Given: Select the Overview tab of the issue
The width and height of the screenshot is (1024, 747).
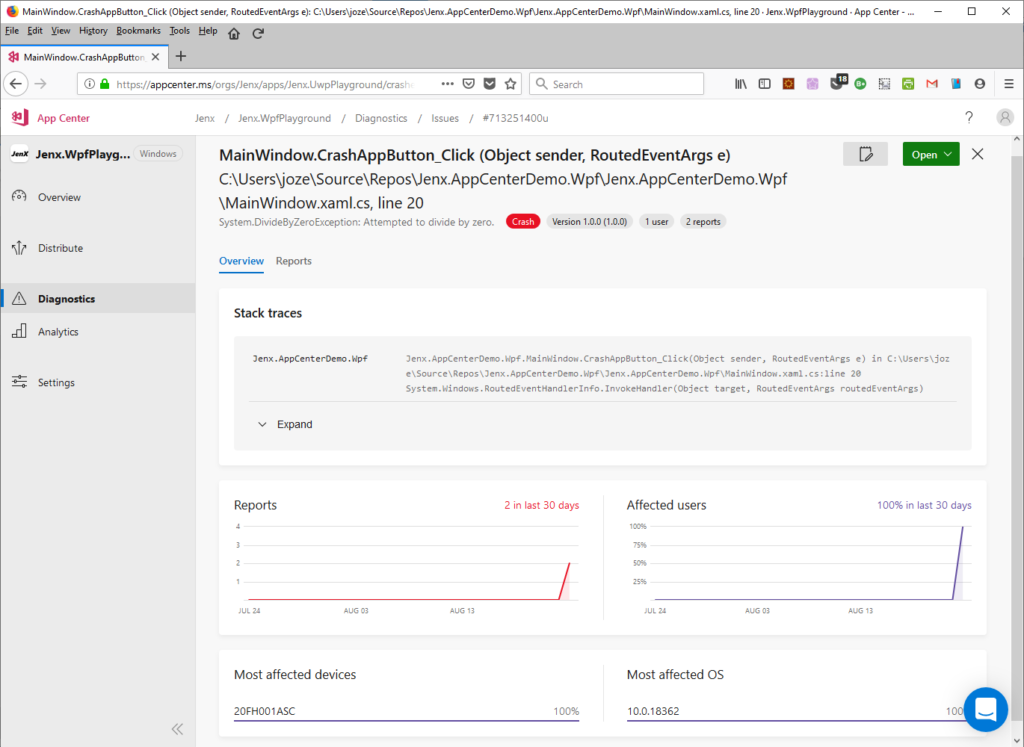Looking at the screenshot, I should [242, 261].
